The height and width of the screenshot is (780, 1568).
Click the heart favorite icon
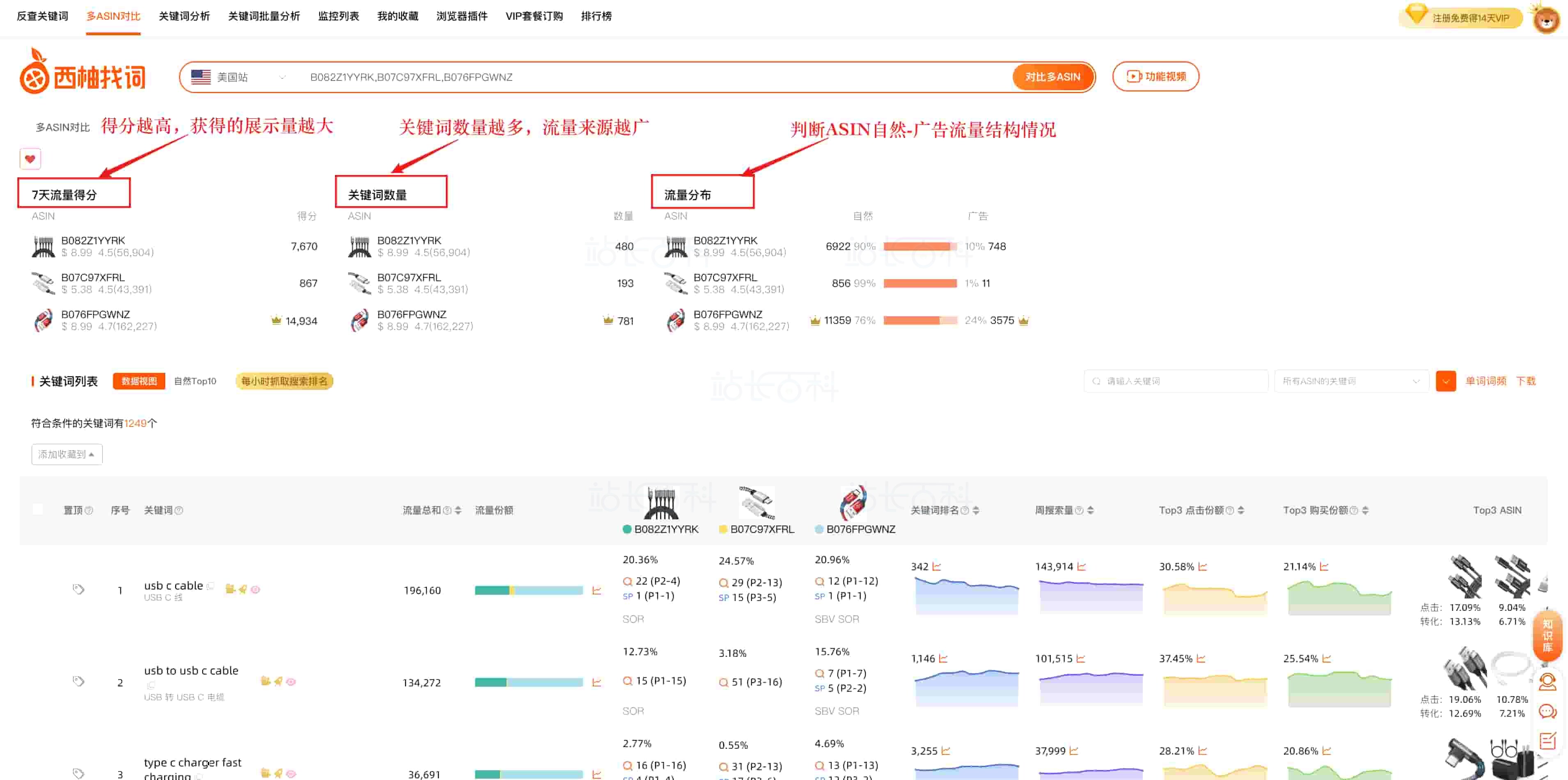coord(30,159)
